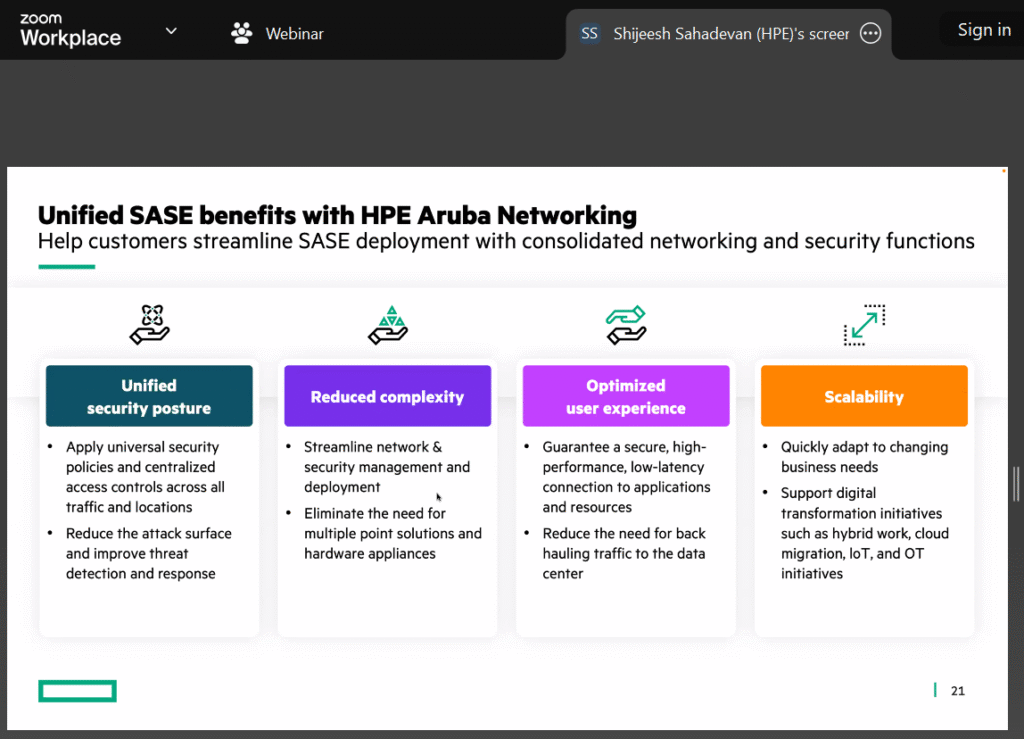
Task: Open the Zoom Workplace dropdown chevron
Action: coord(171,31)
